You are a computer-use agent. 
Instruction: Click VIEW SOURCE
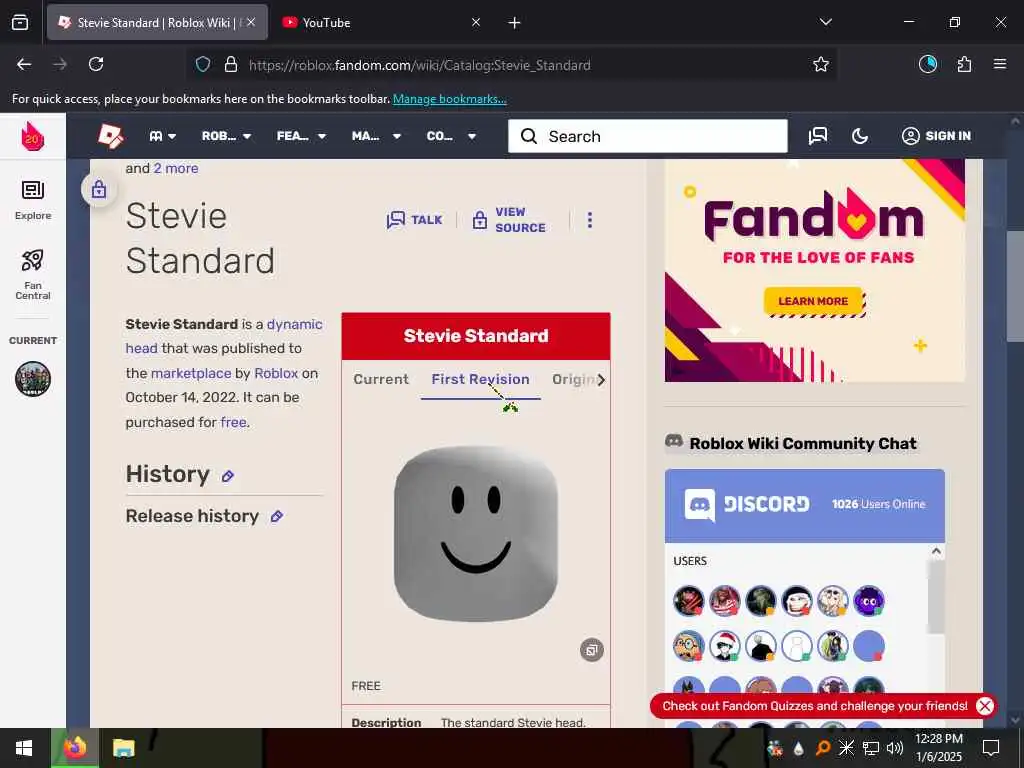pyautogui.click(x=509, y=219)
